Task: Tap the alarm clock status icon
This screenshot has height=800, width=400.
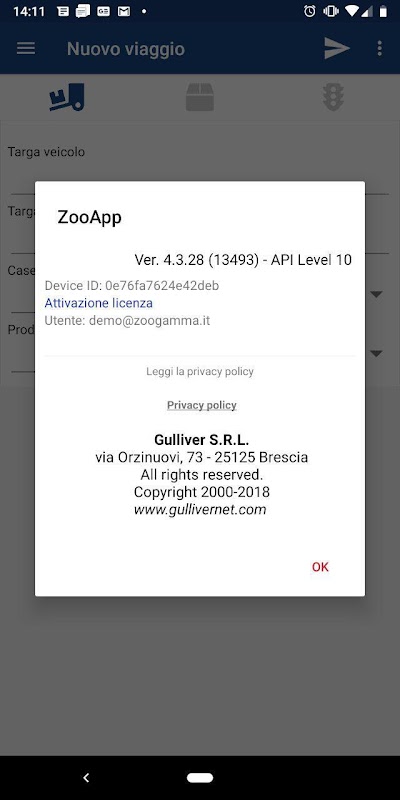Action: click(x=310, y=11)
